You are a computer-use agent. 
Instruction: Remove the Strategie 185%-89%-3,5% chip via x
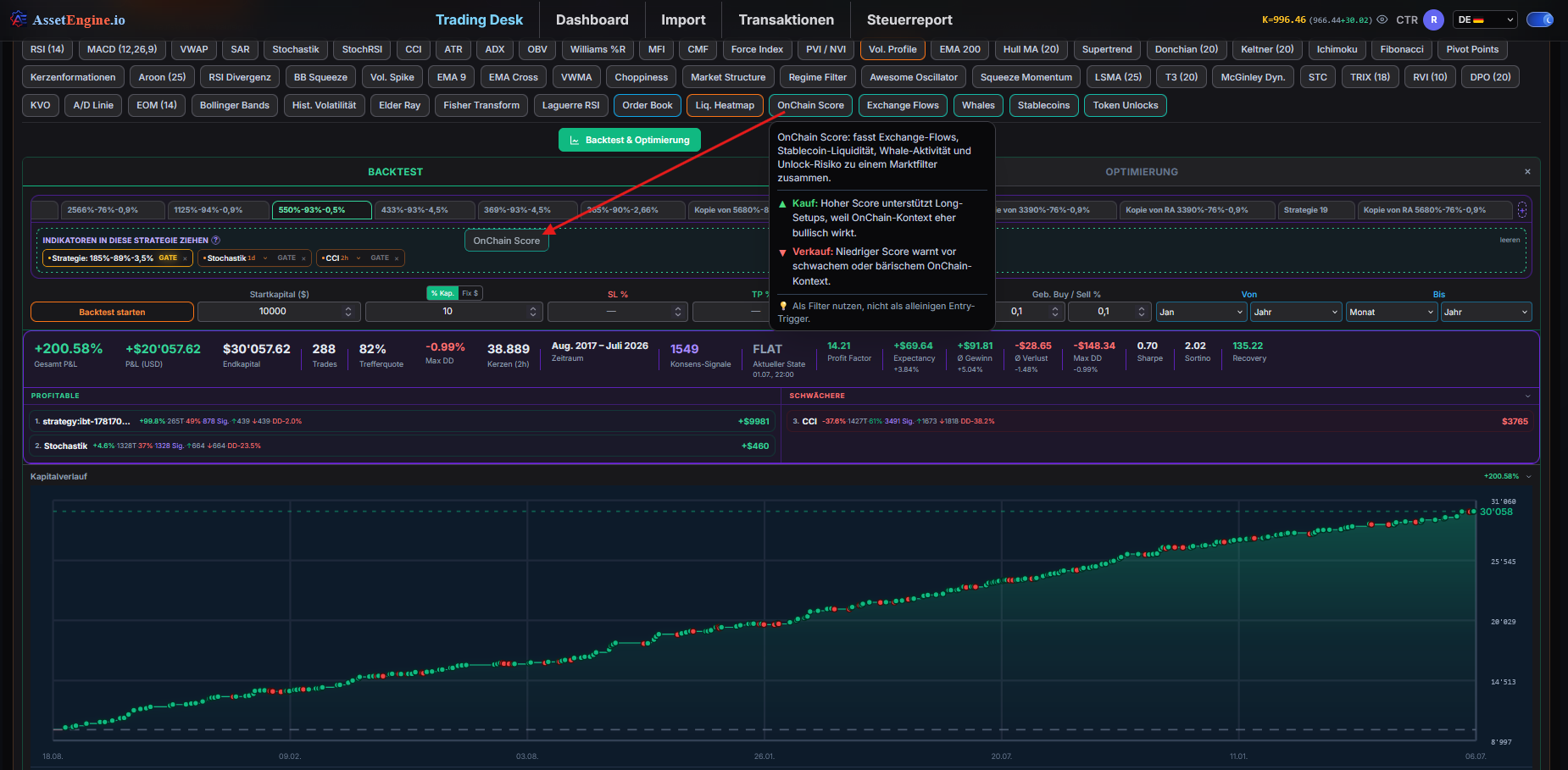click(185, 258)
